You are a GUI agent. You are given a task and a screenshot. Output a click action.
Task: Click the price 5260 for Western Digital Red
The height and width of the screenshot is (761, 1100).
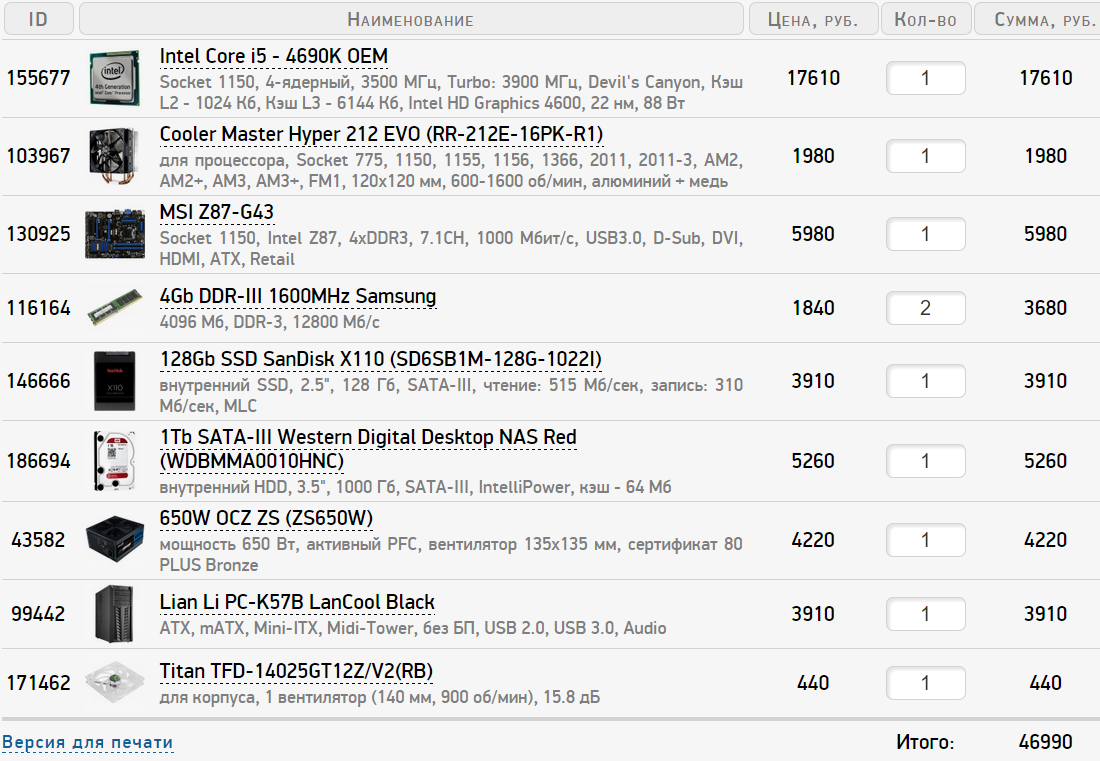[x=813, y=461]
